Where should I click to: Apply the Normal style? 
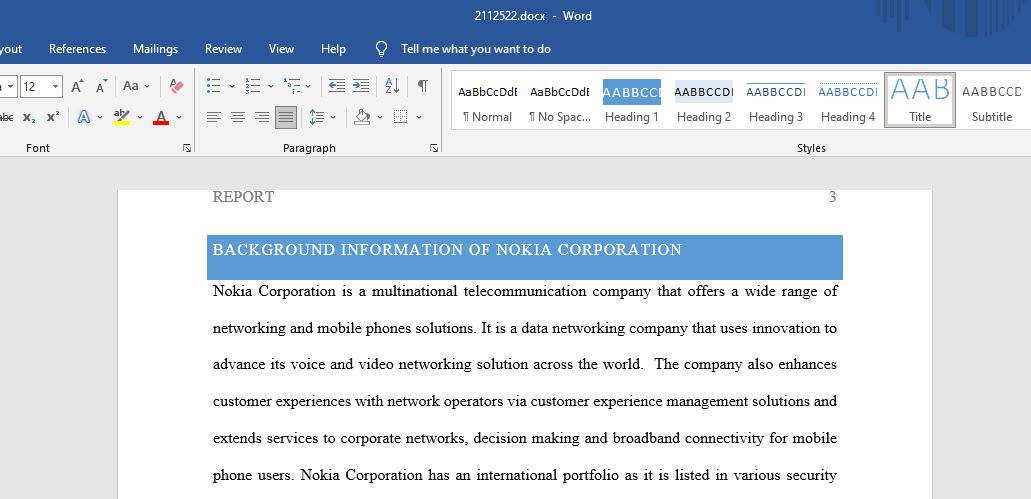click(487, 100)
